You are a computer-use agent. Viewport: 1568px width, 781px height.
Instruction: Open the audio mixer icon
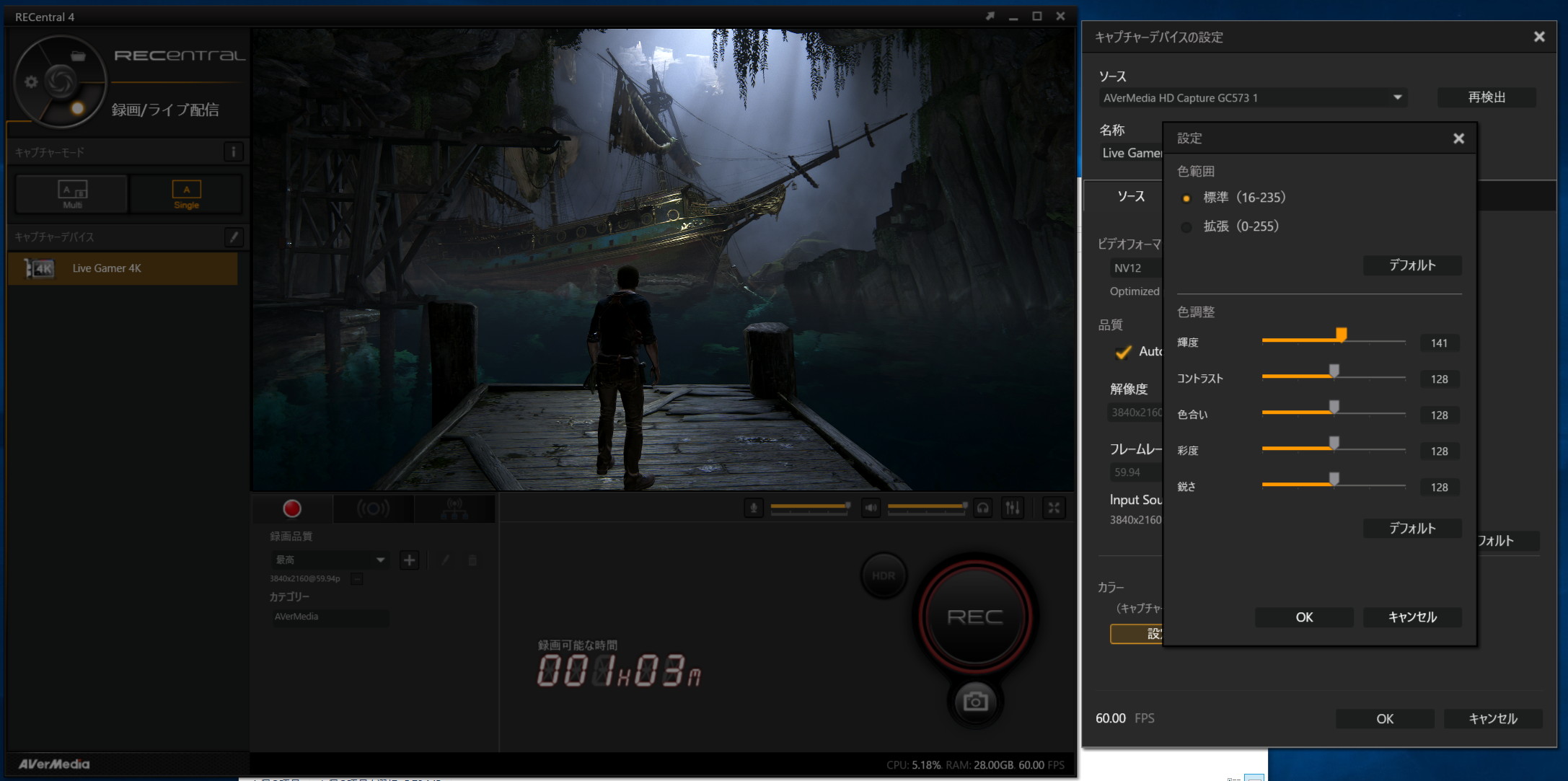coord(1013,508)
